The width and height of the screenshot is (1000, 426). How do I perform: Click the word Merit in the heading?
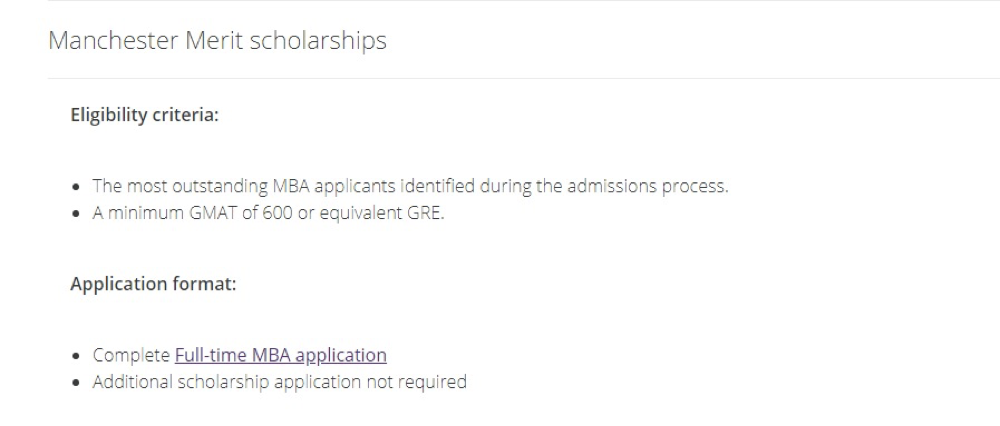click(214, 40)
